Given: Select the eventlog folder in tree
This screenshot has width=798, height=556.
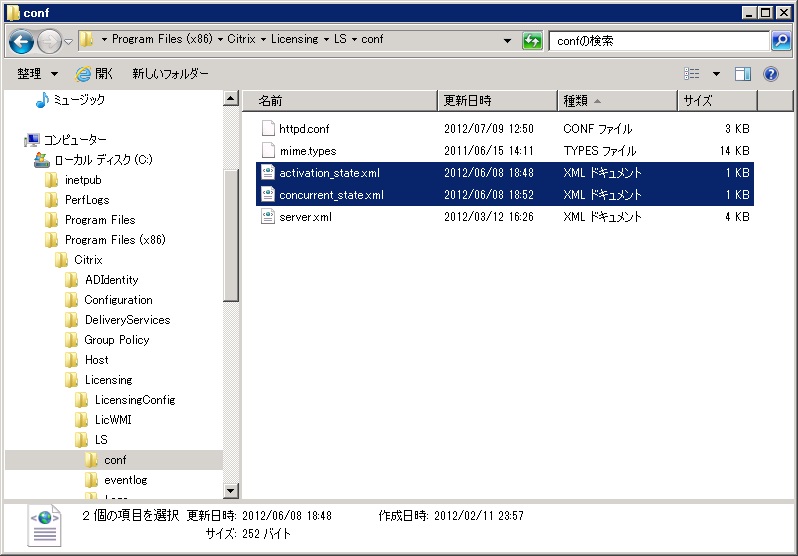Looking at the screenshot, I should [x=125, y=480].
